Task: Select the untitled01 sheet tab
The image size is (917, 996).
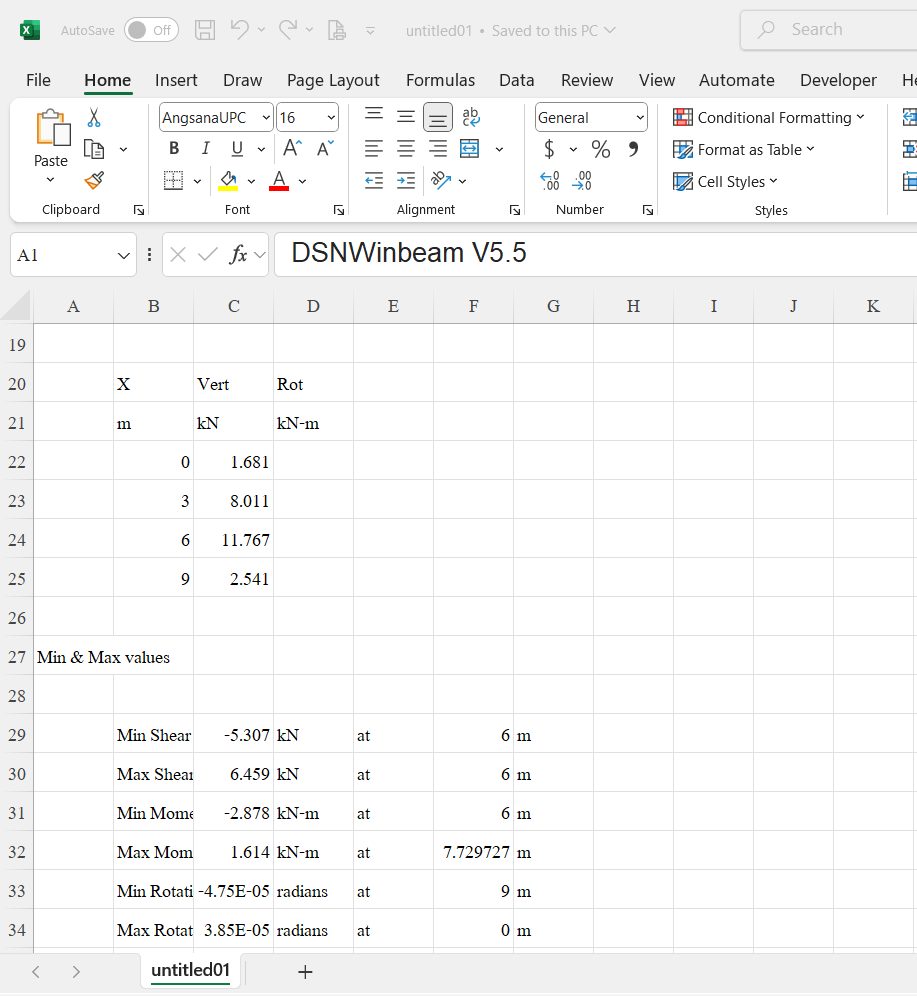Action: (190, 970)
